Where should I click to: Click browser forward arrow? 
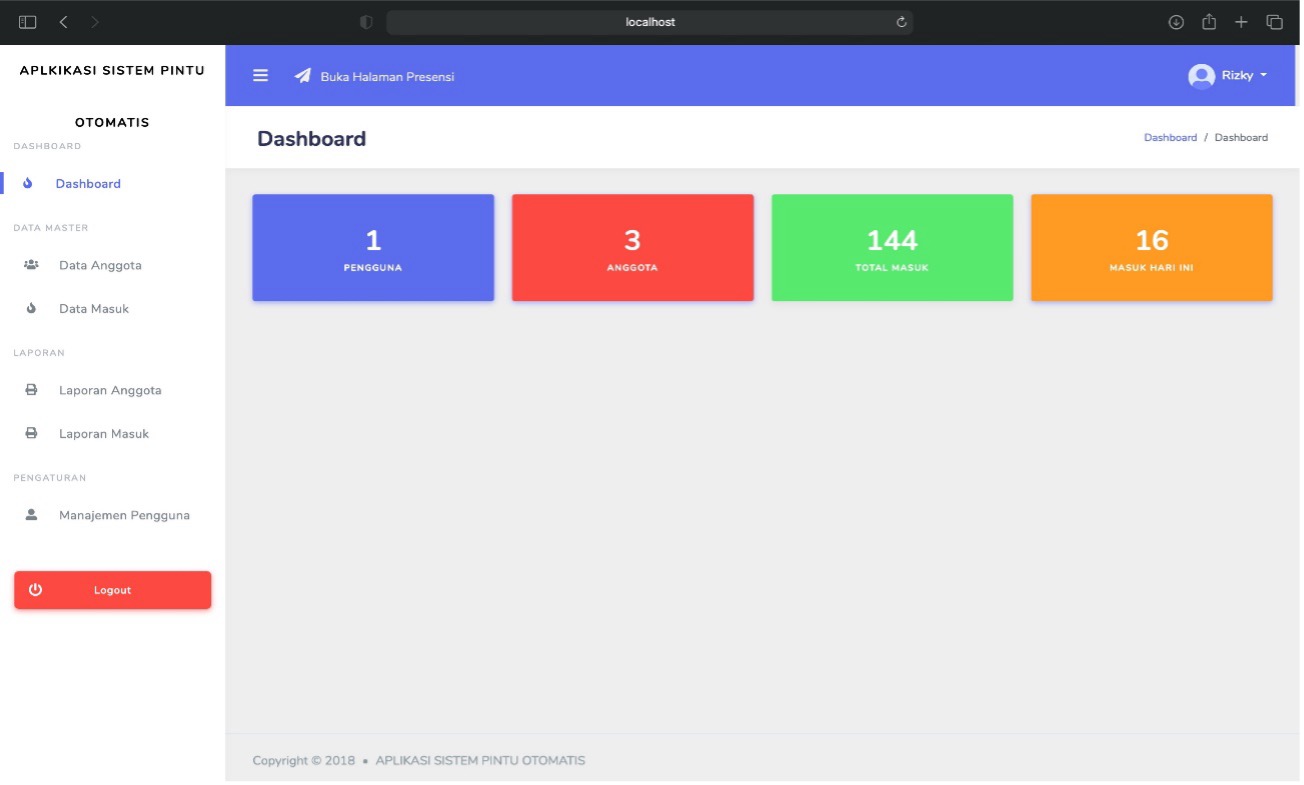coord(95,22)
